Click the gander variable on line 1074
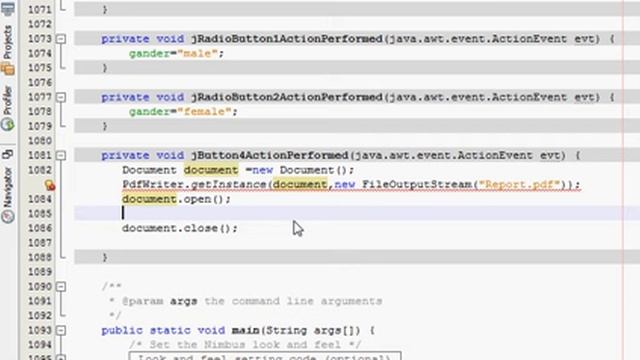 [x=149, y=53]
